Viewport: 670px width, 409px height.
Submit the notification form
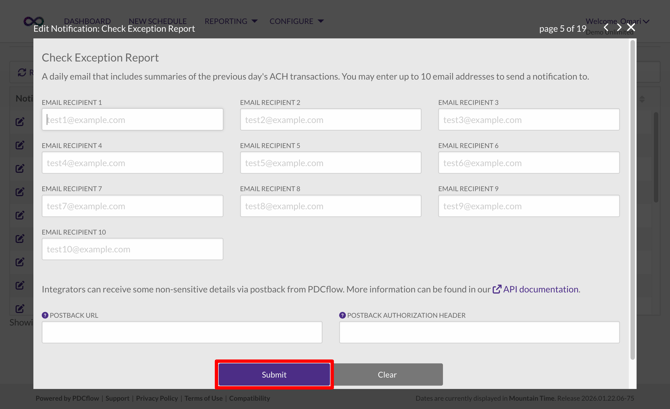click(x=274, y=375)
